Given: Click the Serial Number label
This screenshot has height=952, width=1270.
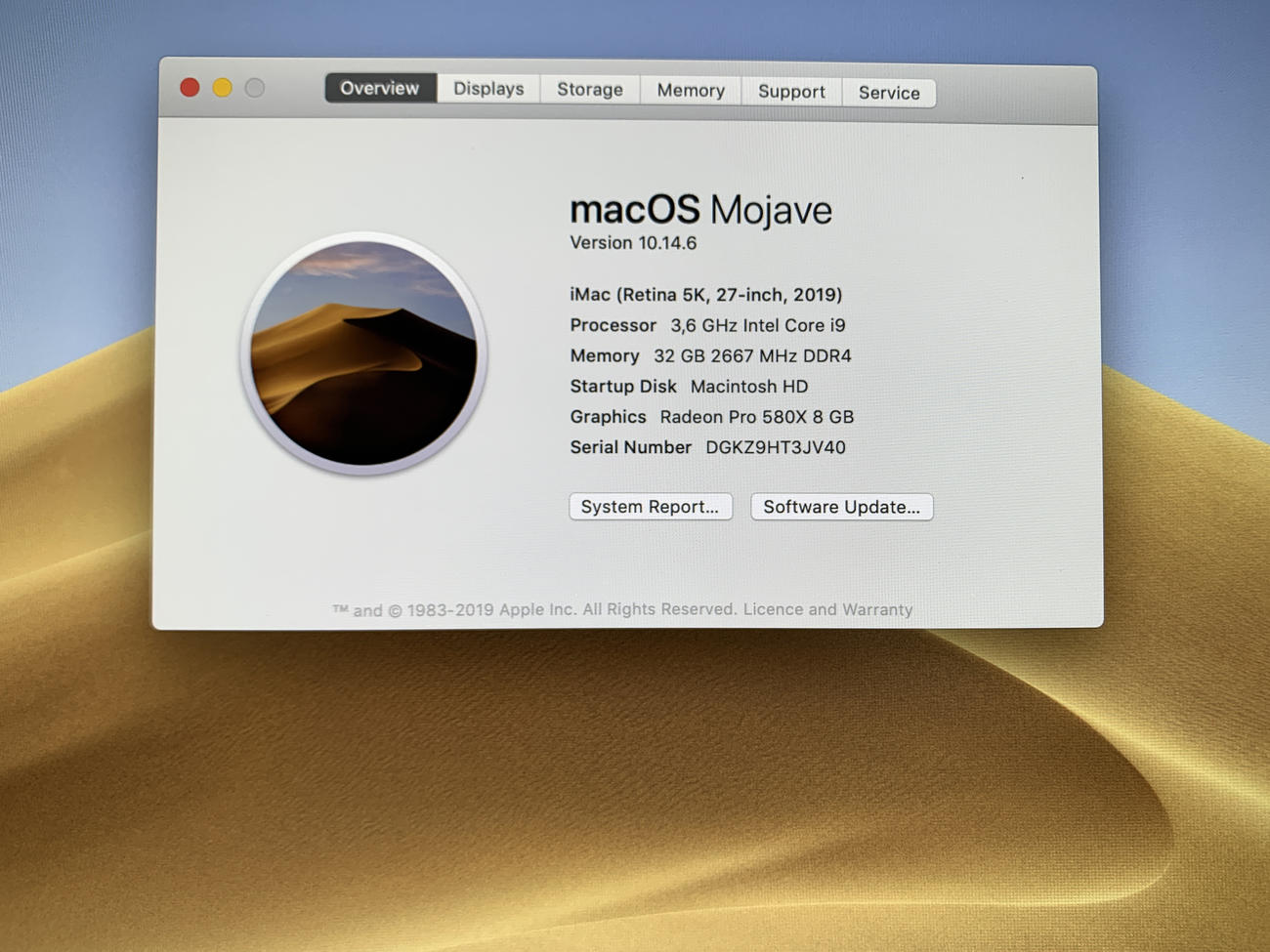Looking at the screenshot, I should (x=630, y=447).
